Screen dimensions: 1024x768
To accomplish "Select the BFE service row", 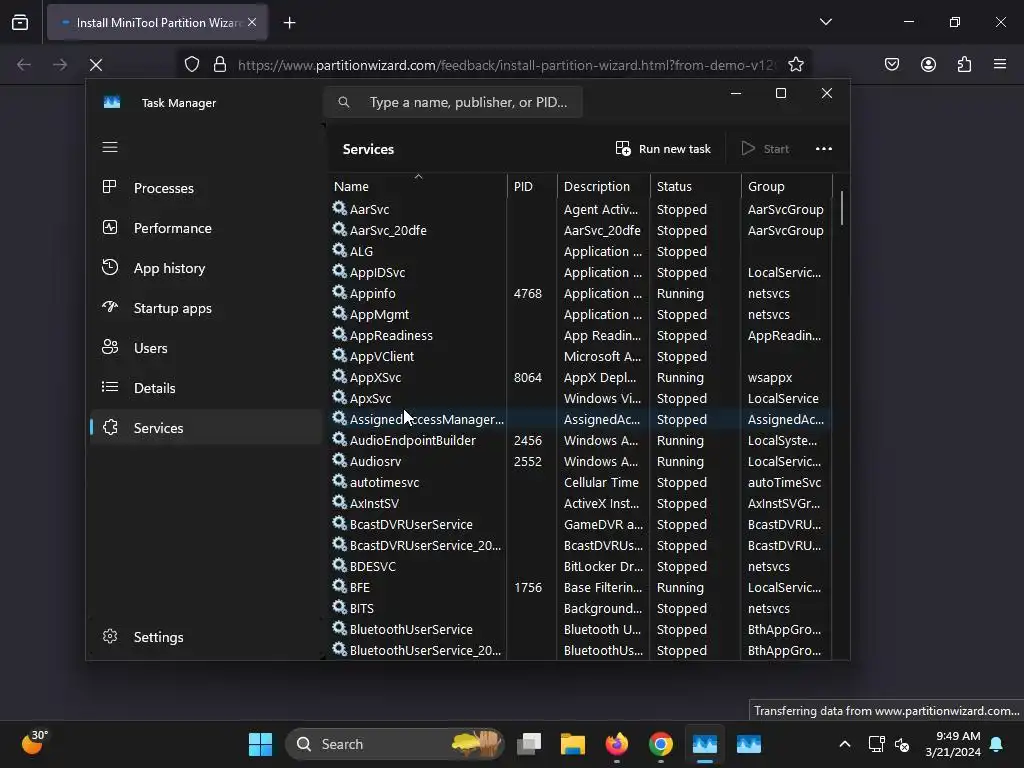I will (580, 587).
